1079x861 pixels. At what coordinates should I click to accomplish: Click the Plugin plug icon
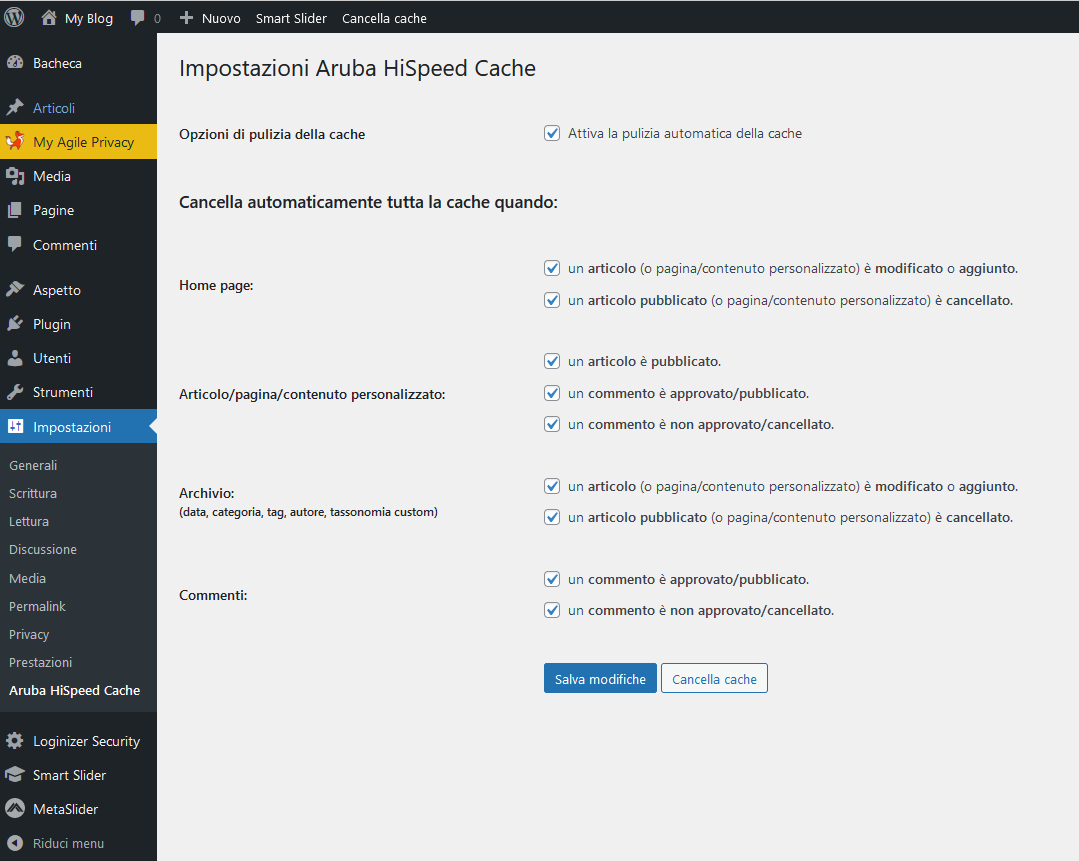click(x=15, y=323)
